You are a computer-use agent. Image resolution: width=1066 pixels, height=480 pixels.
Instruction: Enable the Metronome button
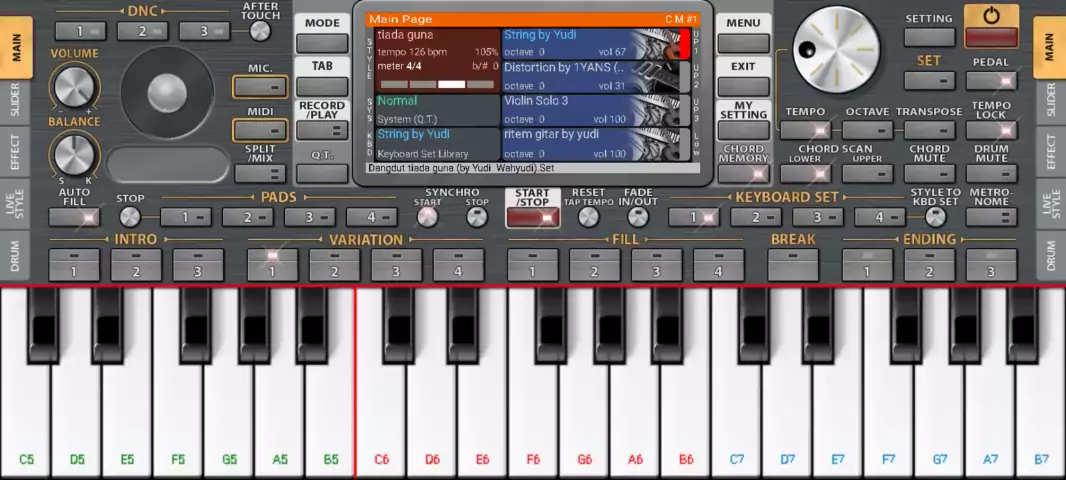pyautogui.click(x=990, y=216)
